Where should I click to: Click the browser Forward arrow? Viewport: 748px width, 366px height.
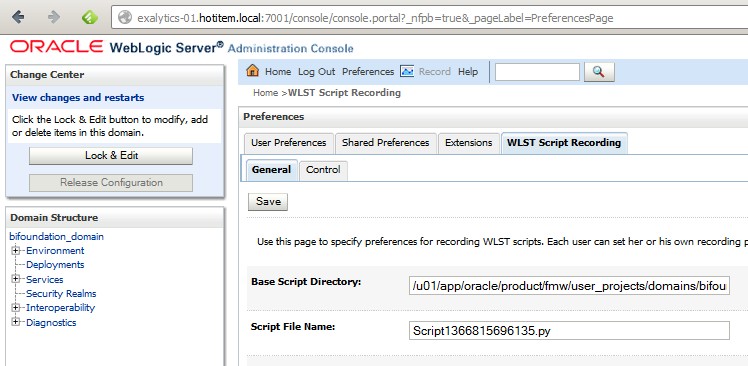[54, 18]
